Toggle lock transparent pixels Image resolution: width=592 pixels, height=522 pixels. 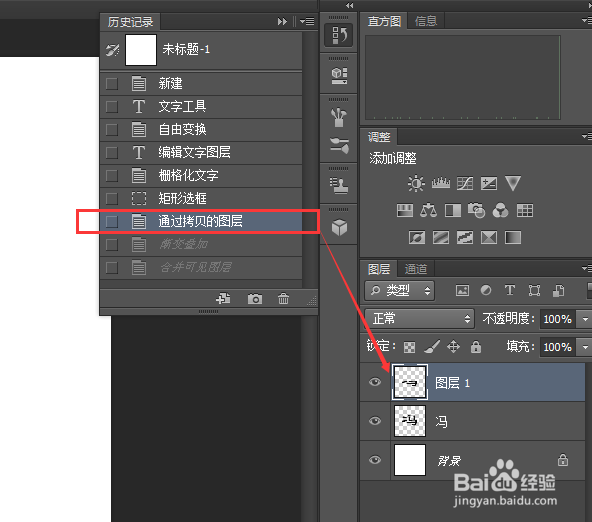pyautogui.click(x=409, y=347)
